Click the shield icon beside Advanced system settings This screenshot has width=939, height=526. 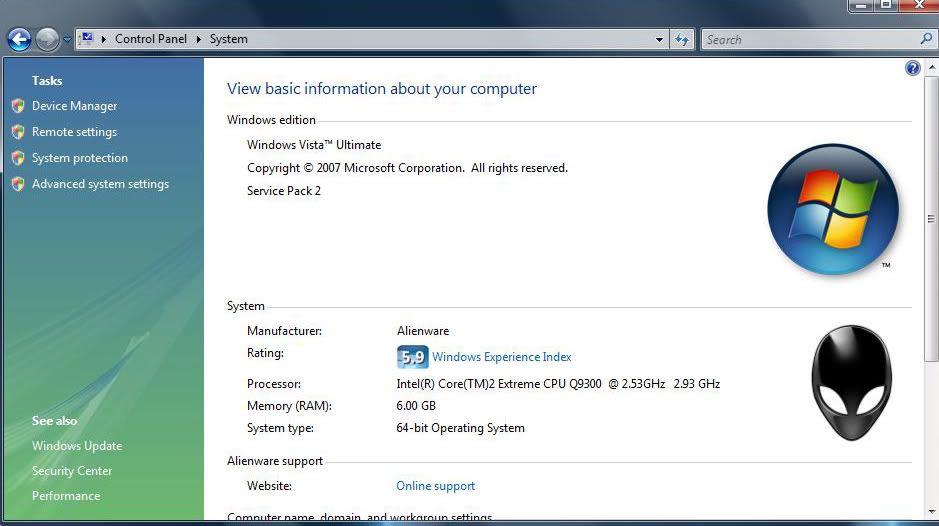pos(18,184)
